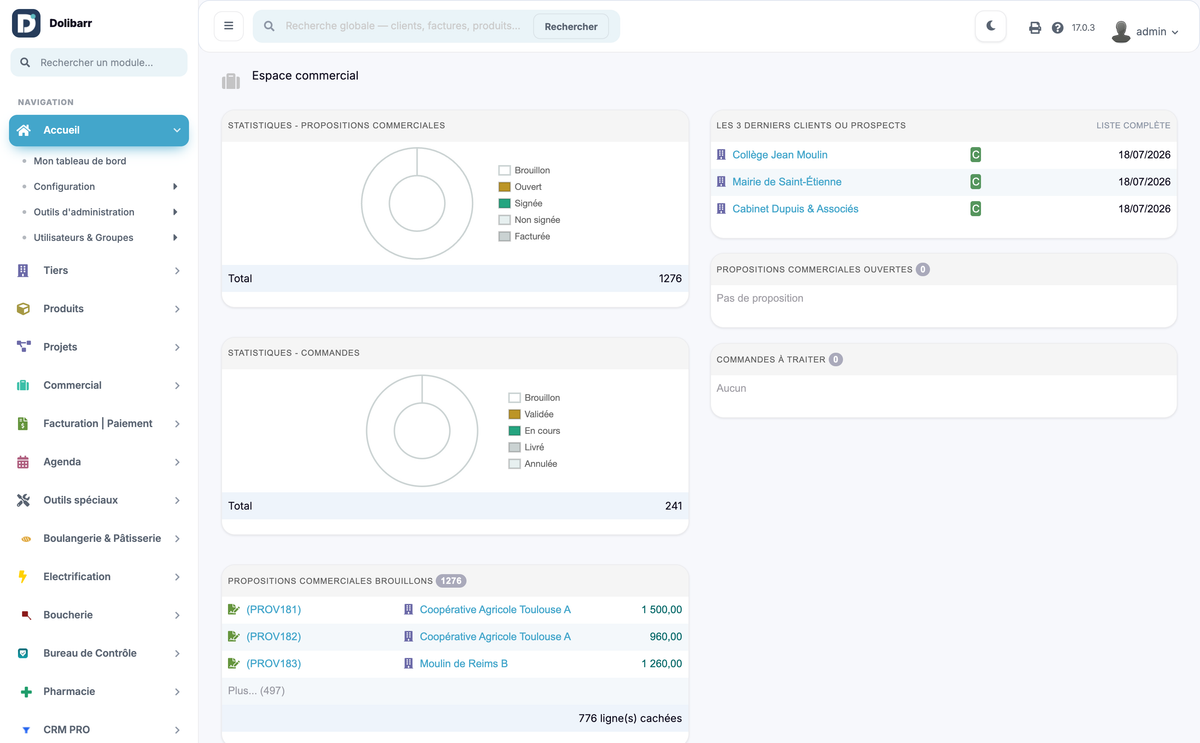
Task: Click the Projets network icon
Action: 23,347
